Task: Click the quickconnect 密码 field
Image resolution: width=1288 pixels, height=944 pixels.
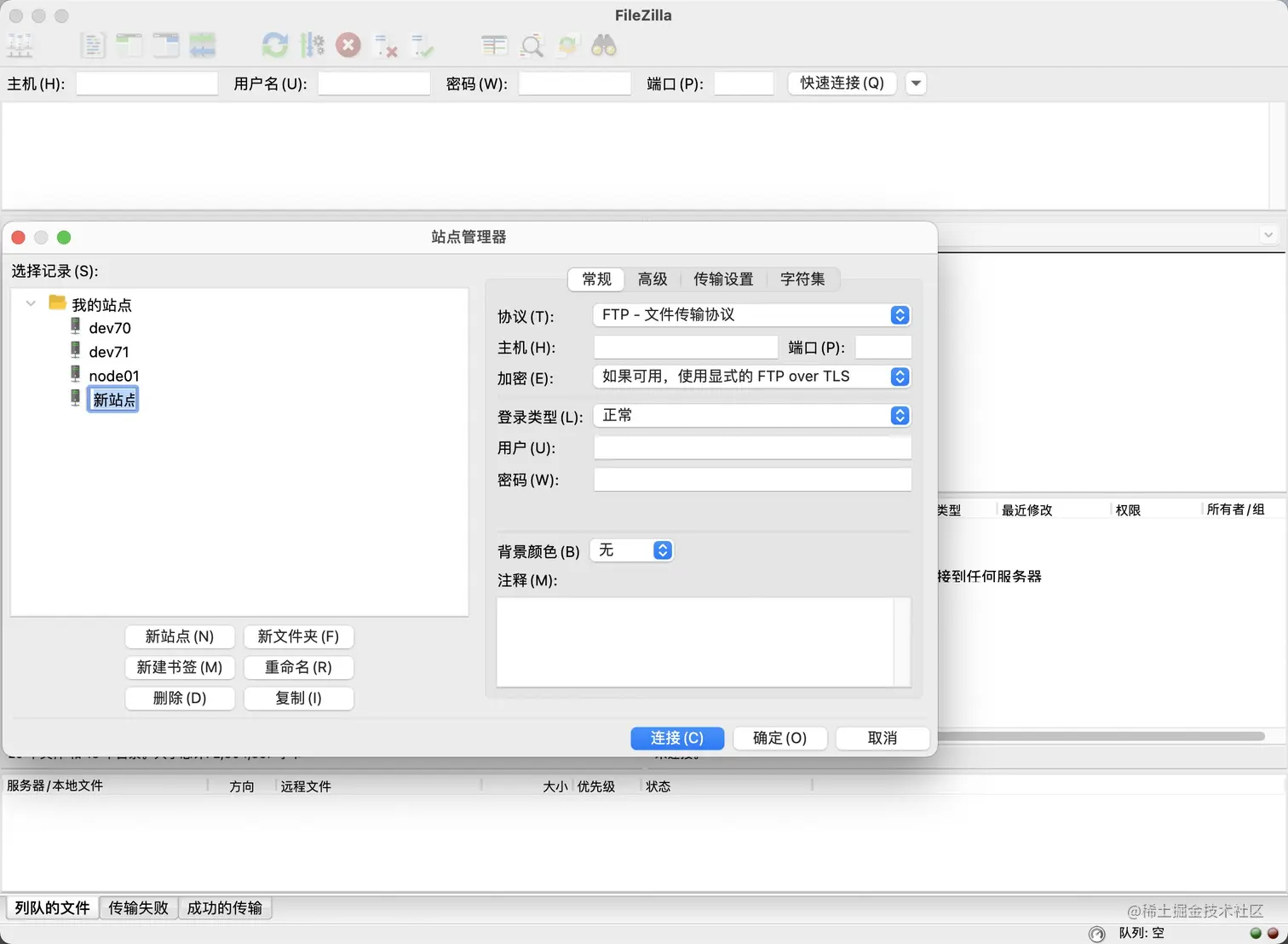Action: click(575, 83)
